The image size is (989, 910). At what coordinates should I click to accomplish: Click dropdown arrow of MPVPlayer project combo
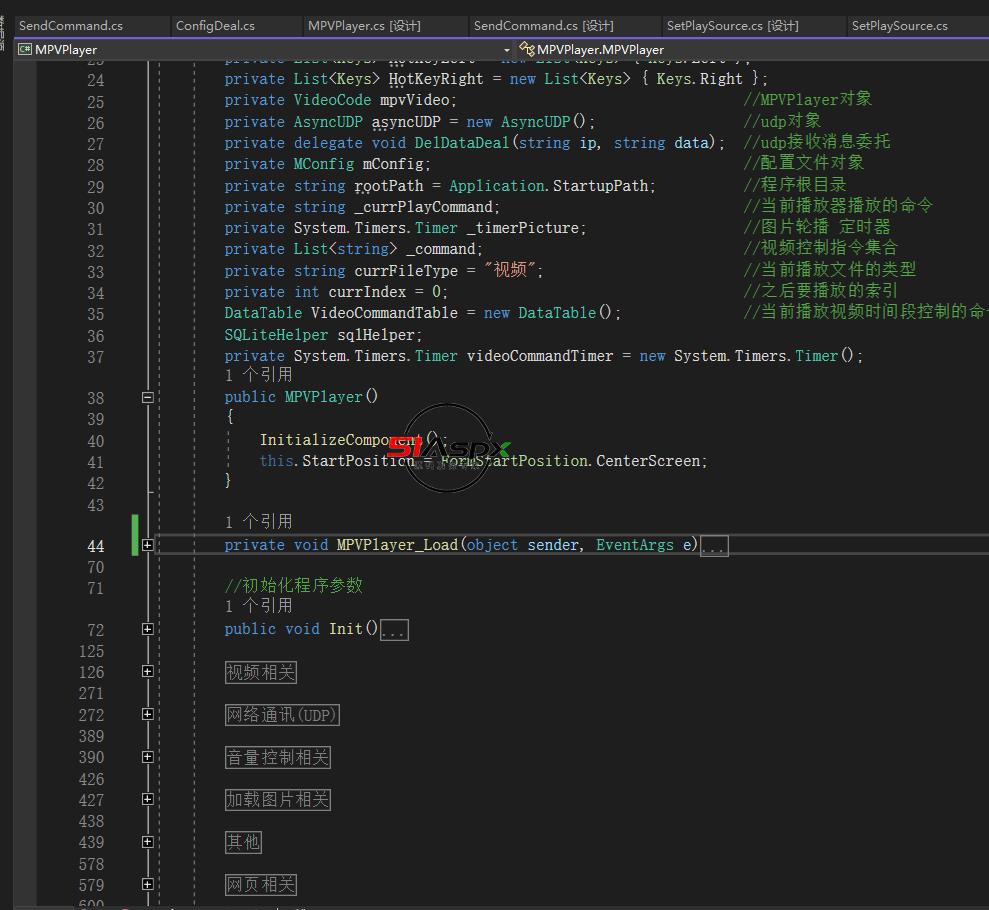(x=507, y=49)
